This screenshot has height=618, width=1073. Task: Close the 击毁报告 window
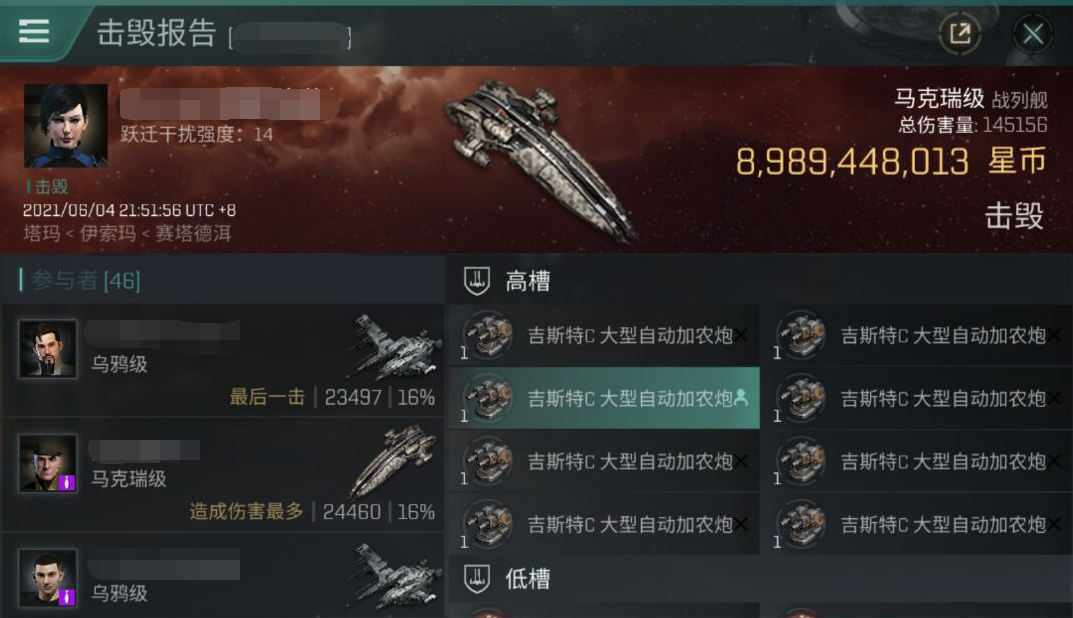tap(1033, 33)
